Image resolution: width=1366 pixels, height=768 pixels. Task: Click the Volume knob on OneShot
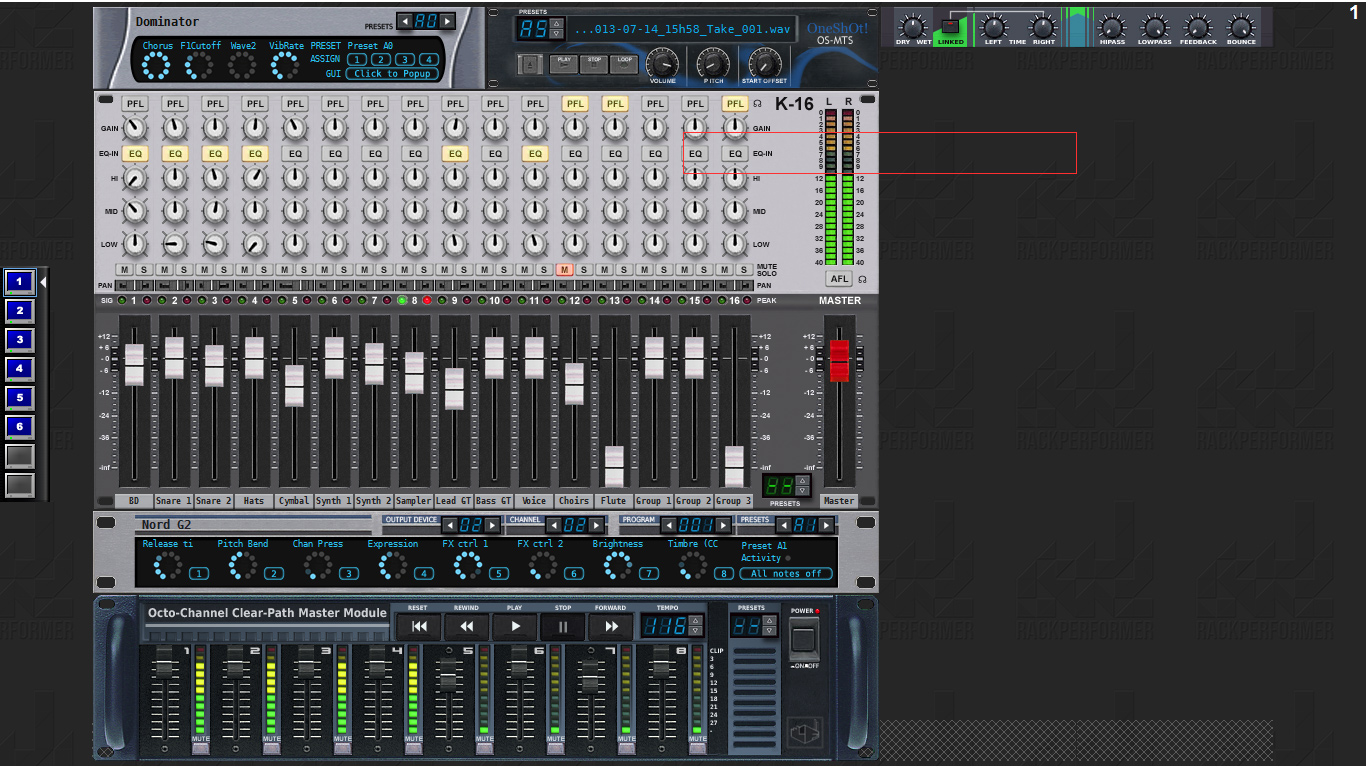(661, 62)
